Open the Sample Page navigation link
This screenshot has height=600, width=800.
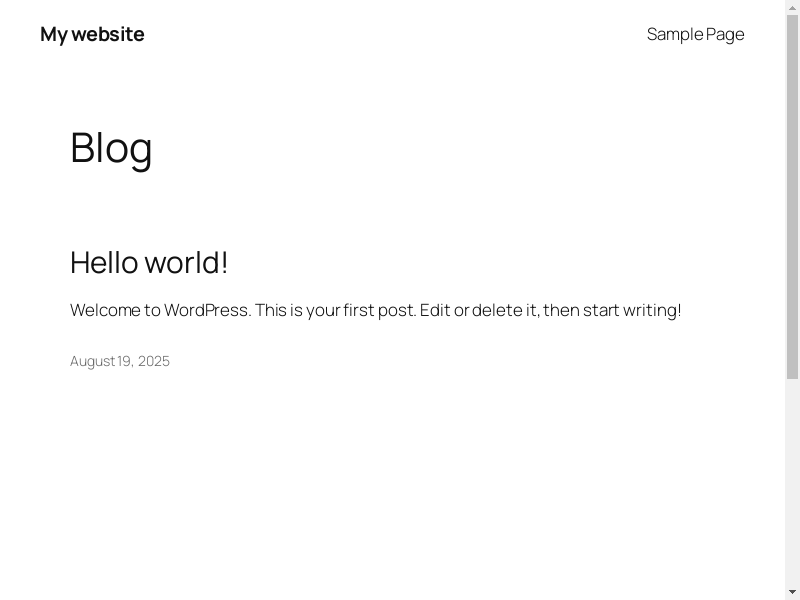click(695, 34)
